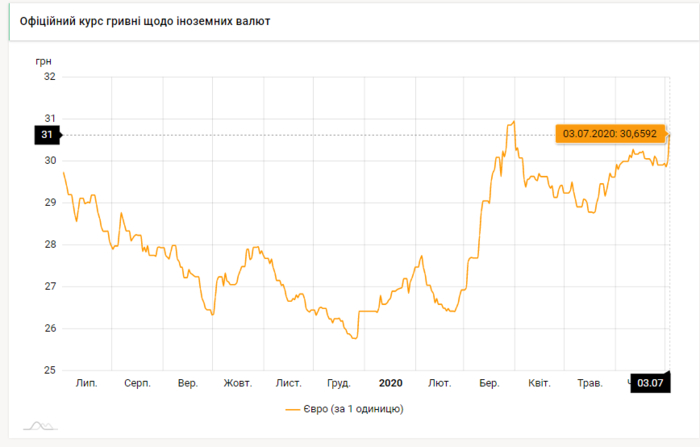
Task: Click the small chart logo bottom-left
Action: (41, 426)
